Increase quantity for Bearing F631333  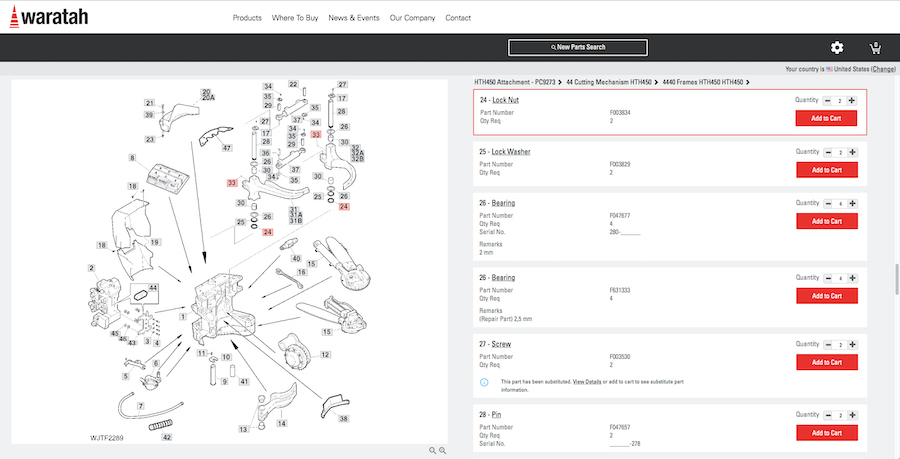pyautogui.click(x=852, y=278)
